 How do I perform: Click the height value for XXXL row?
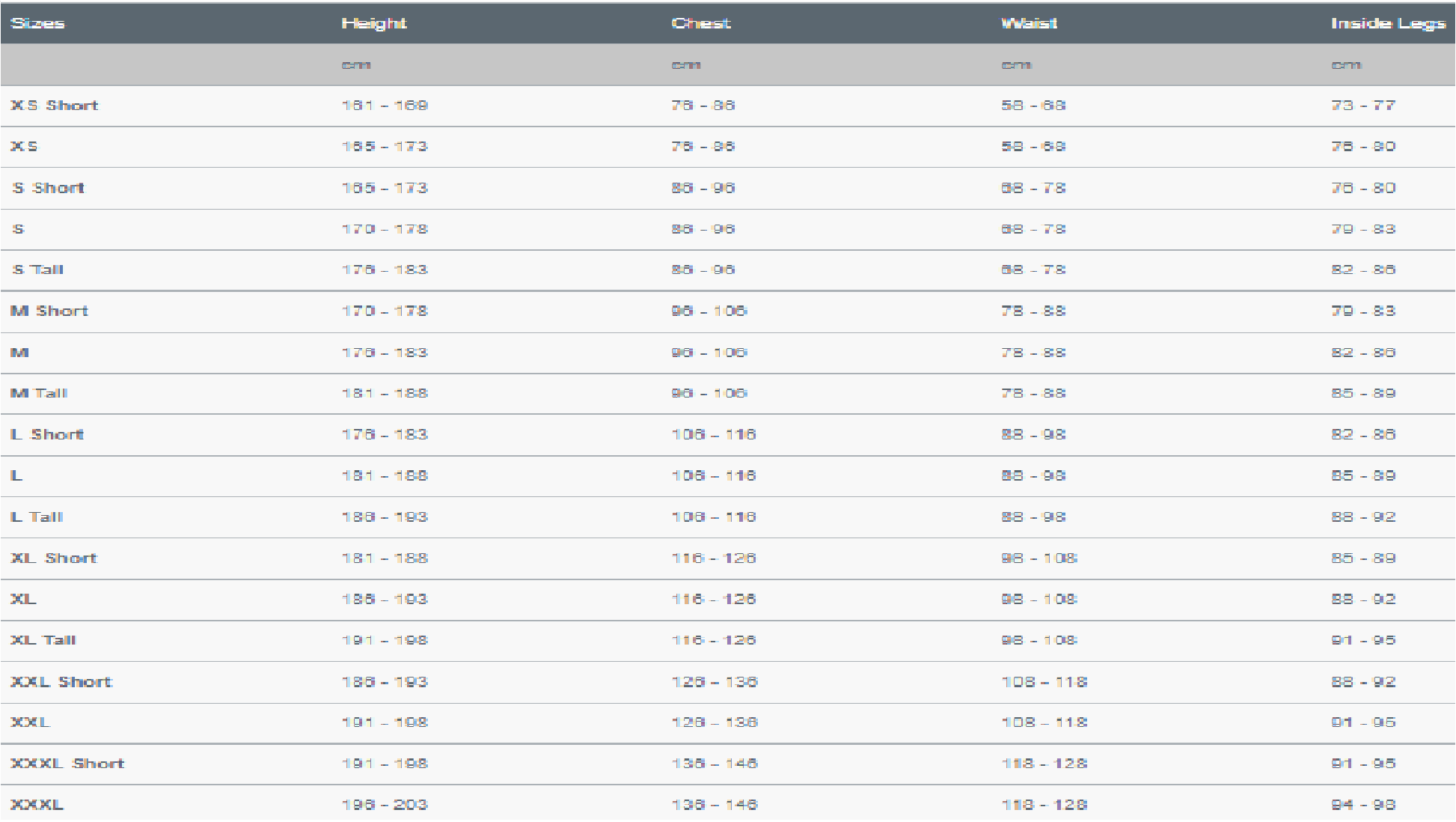[385, 805]
